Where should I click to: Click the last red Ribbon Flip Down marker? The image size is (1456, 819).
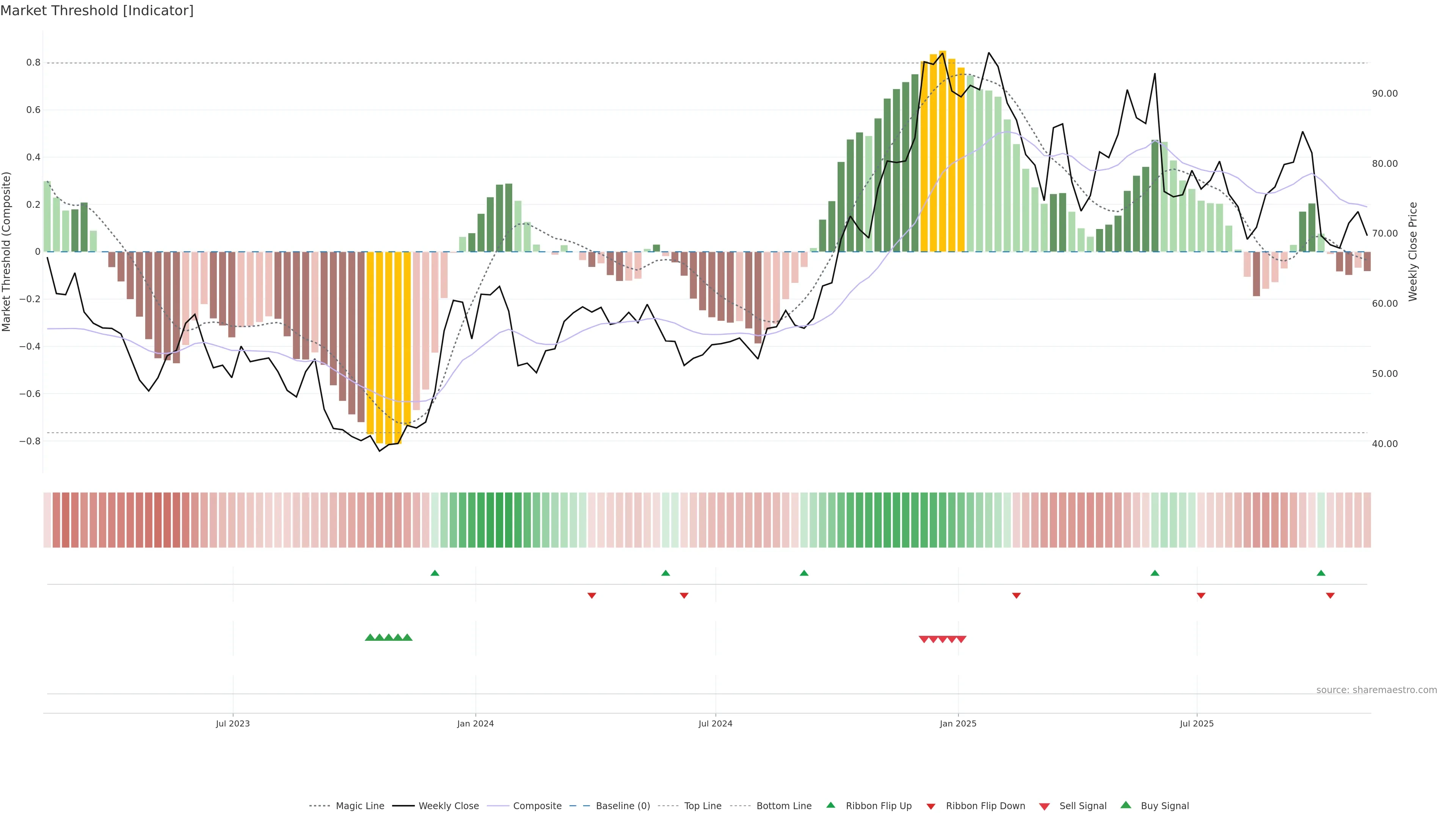[1330, 596]
